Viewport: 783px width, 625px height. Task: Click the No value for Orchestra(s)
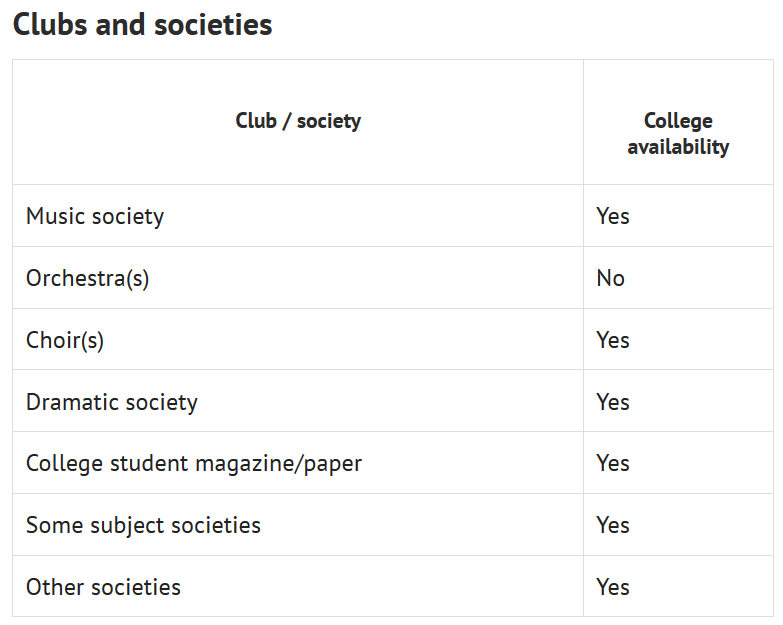[610, 279]
